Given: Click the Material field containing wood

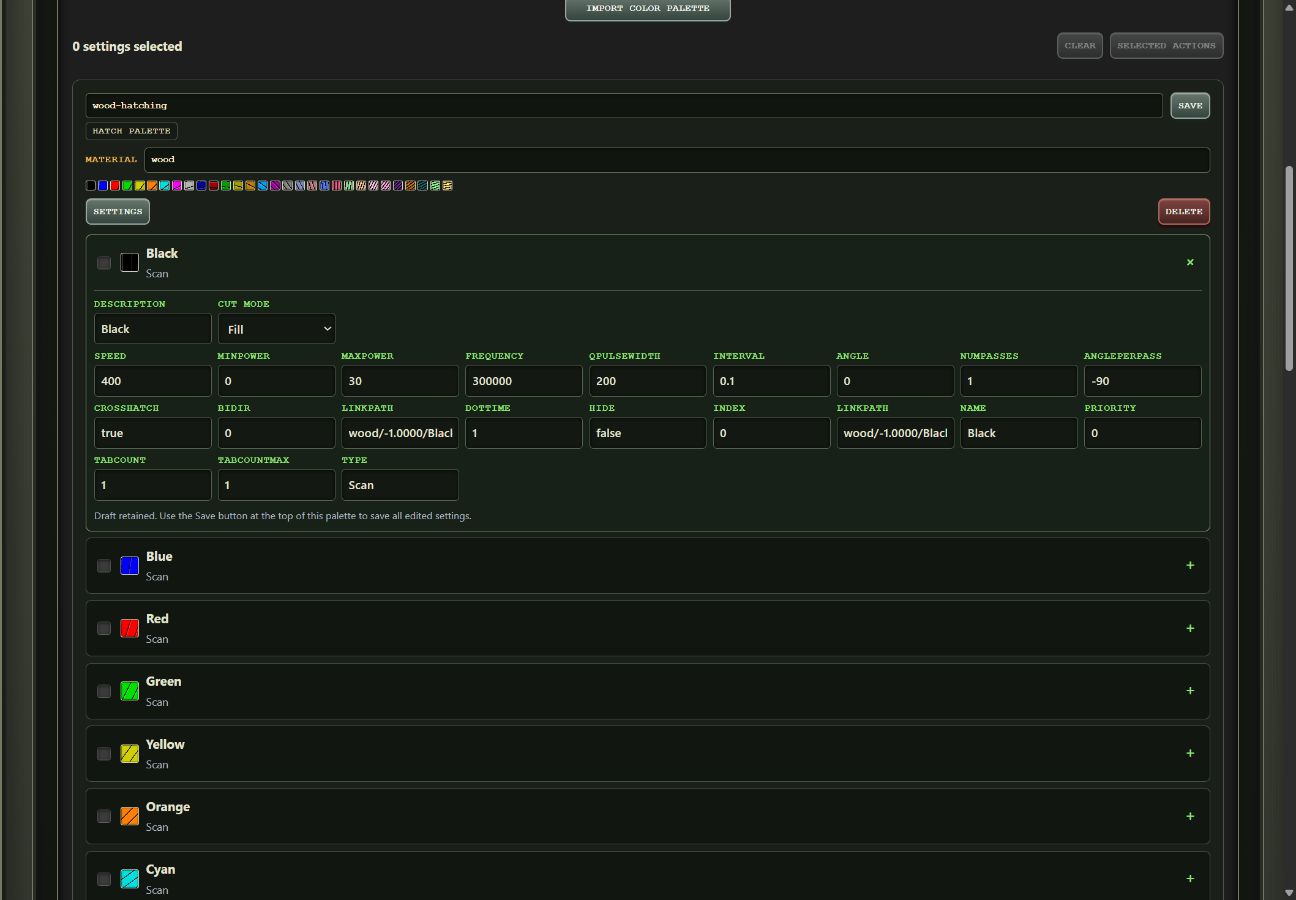Looking at the screenshot, I should pos(677,160).
